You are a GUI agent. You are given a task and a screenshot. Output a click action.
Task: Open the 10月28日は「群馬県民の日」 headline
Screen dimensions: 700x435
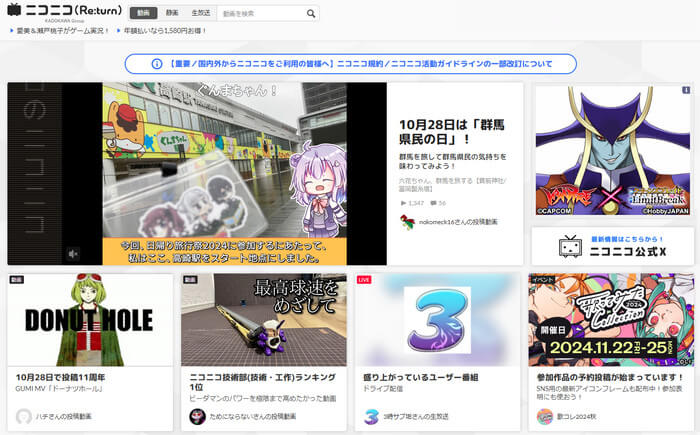[451, 132]
